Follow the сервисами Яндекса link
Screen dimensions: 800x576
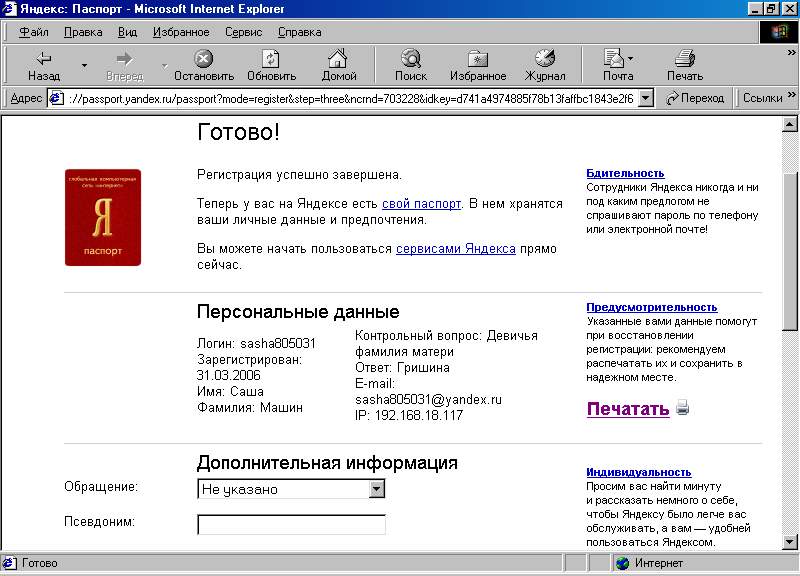[456, 248]
